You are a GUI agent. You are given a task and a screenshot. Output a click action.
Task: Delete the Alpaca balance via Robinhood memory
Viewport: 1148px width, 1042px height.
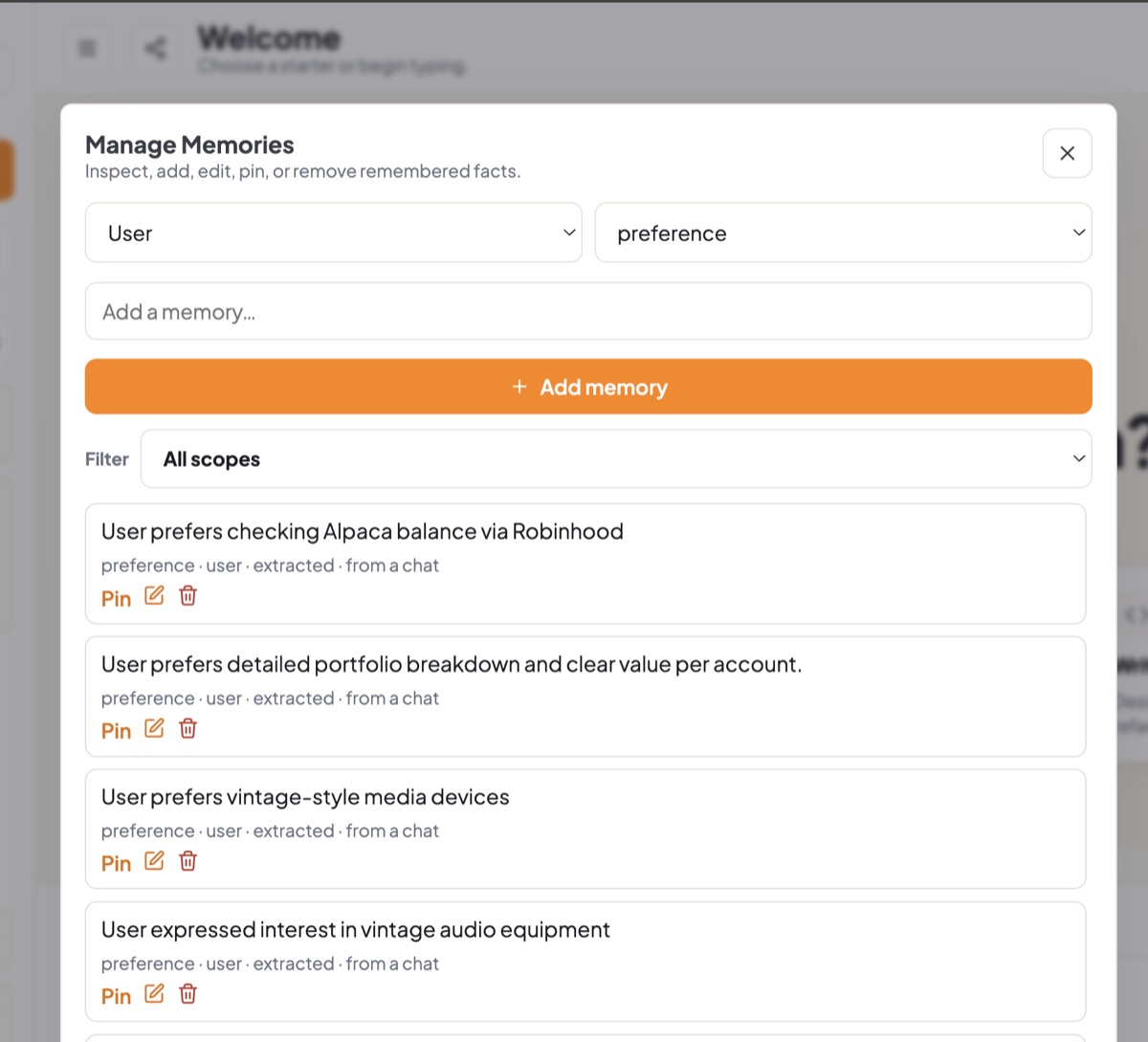tap(188, 595)
